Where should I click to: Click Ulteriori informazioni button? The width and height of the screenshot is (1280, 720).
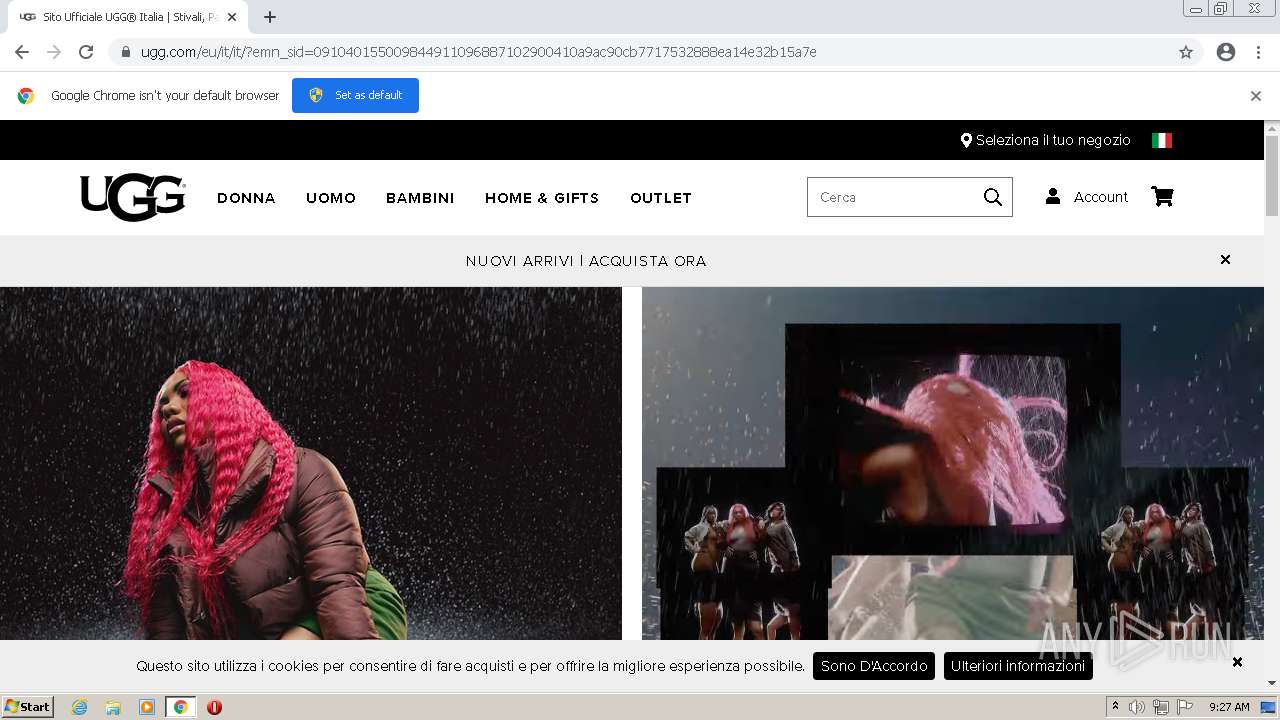[1018, 666]
